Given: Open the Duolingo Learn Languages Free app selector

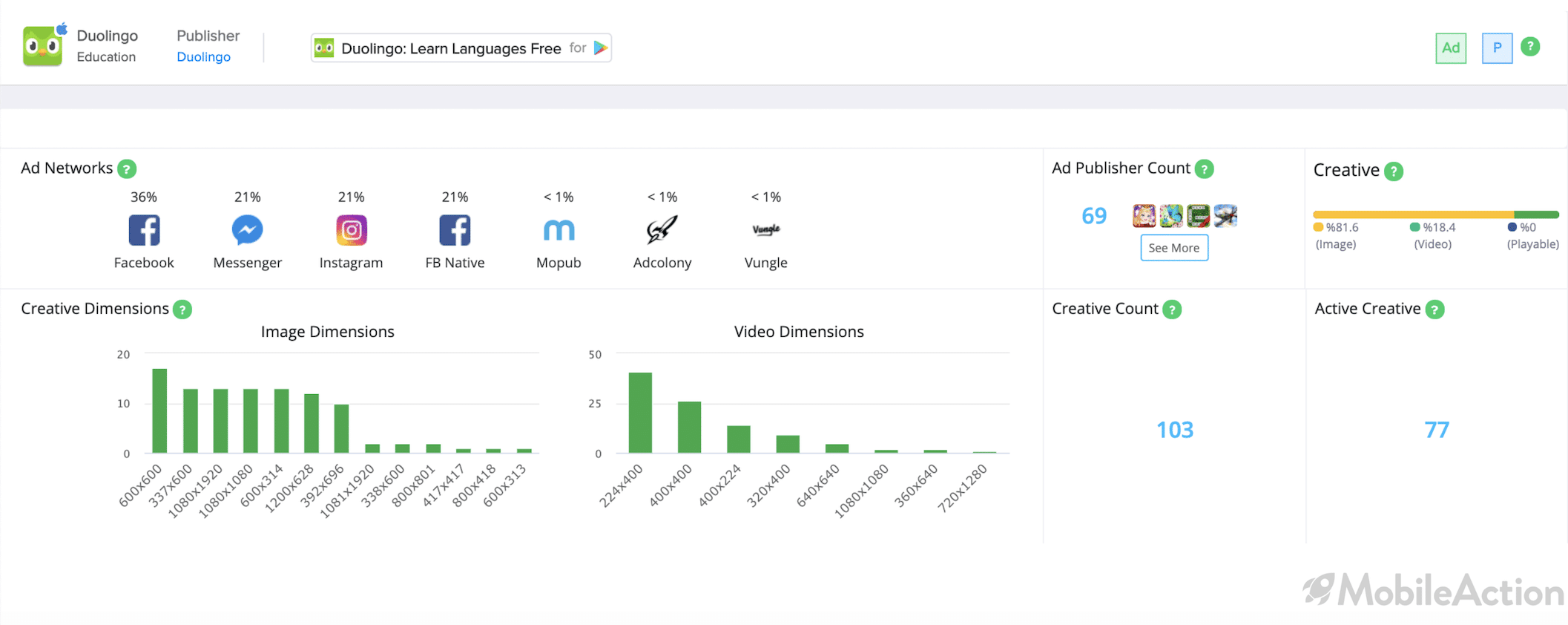Looking at the screenshot, I should (461, 48).
